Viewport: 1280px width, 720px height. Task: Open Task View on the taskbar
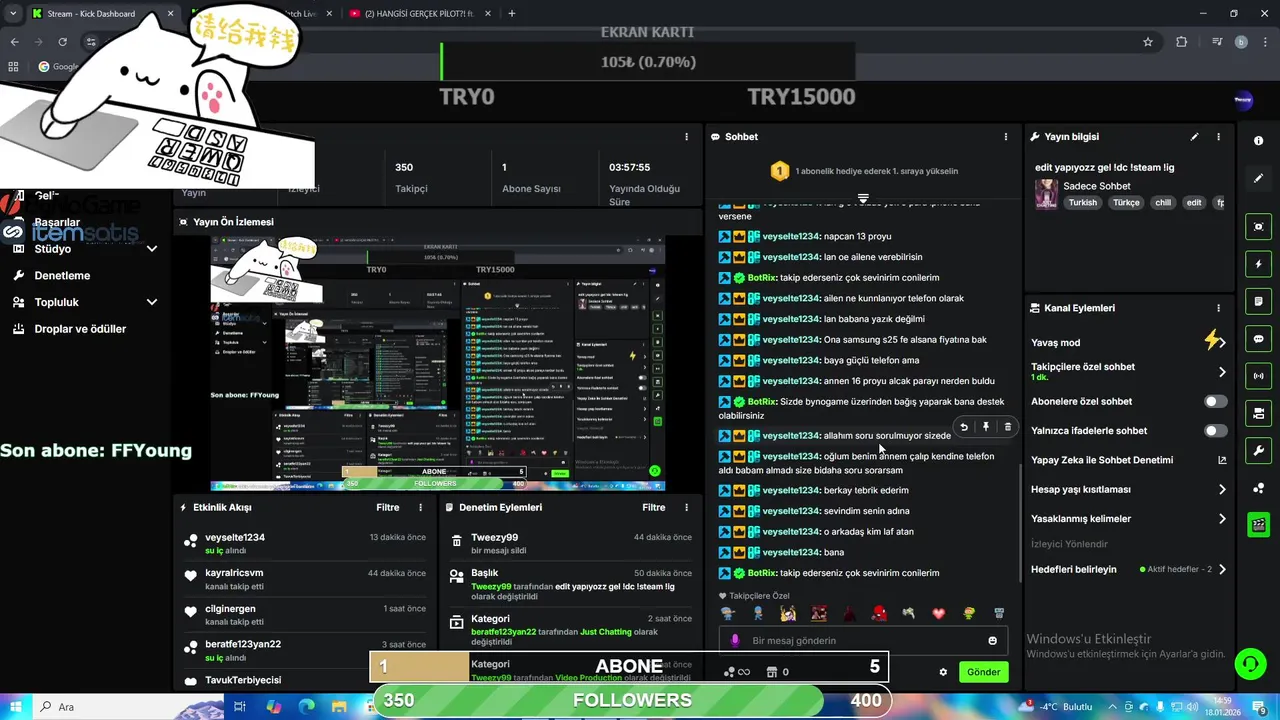pos(240,707)
